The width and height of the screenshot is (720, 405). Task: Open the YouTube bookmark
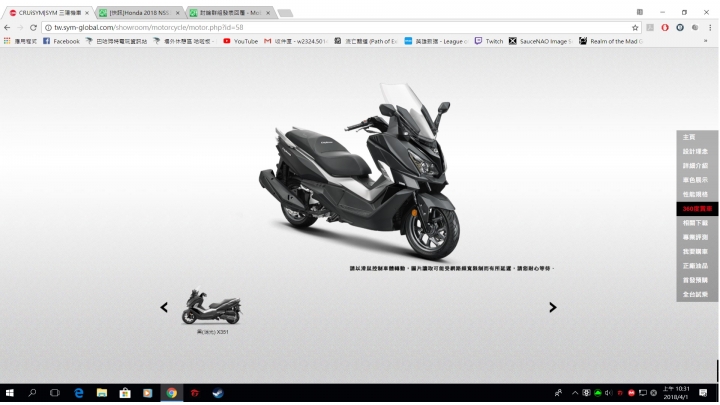tap(240, 41)
